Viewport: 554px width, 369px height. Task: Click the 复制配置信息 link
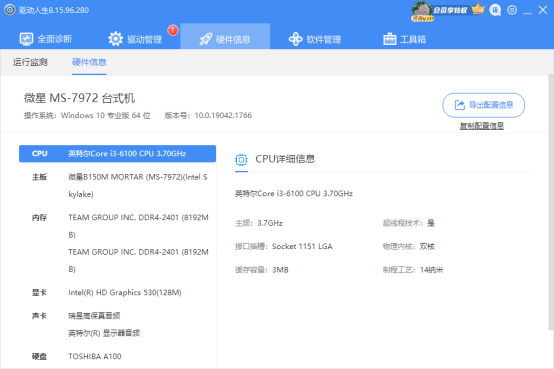click(482, 125)
